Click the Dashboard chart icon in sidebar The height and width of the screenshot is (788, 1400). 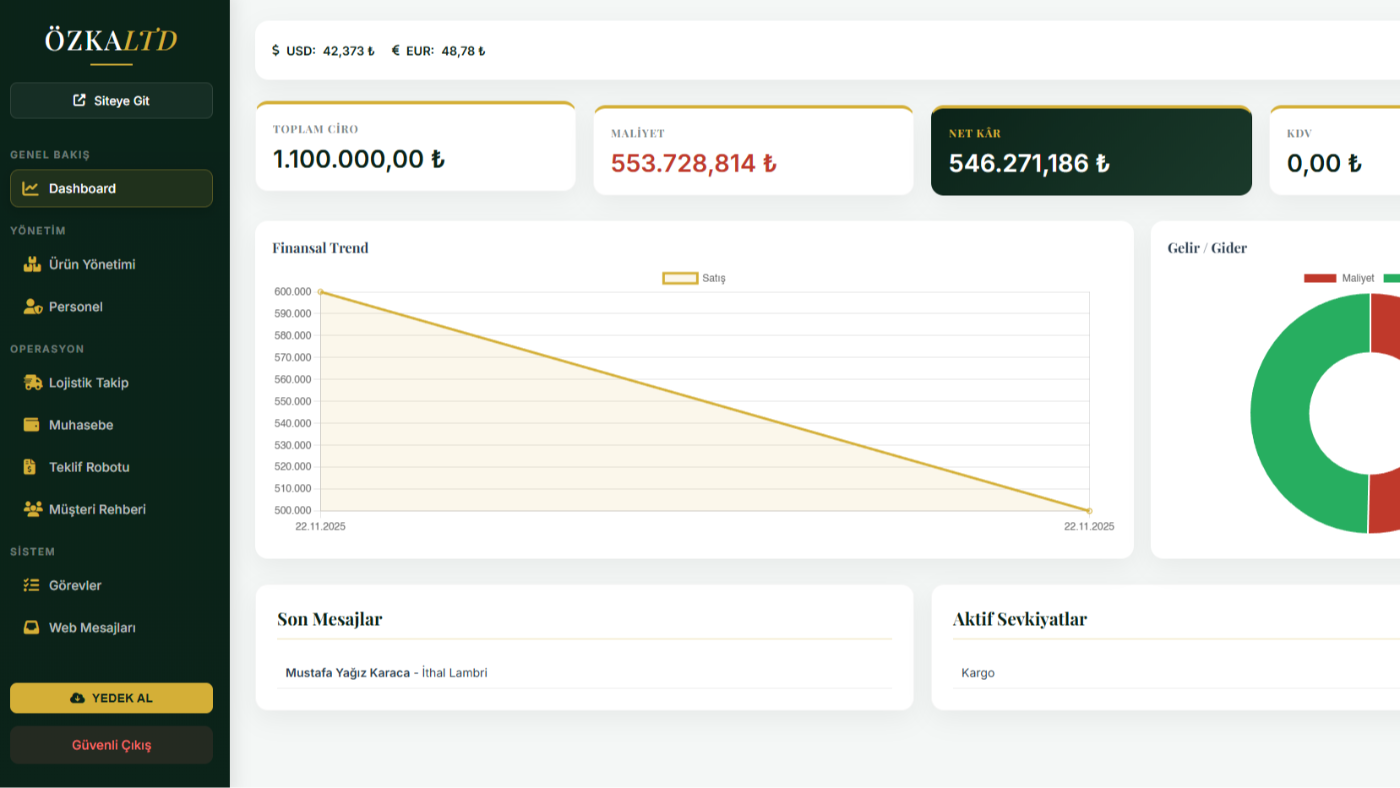[x=31, y=188]
